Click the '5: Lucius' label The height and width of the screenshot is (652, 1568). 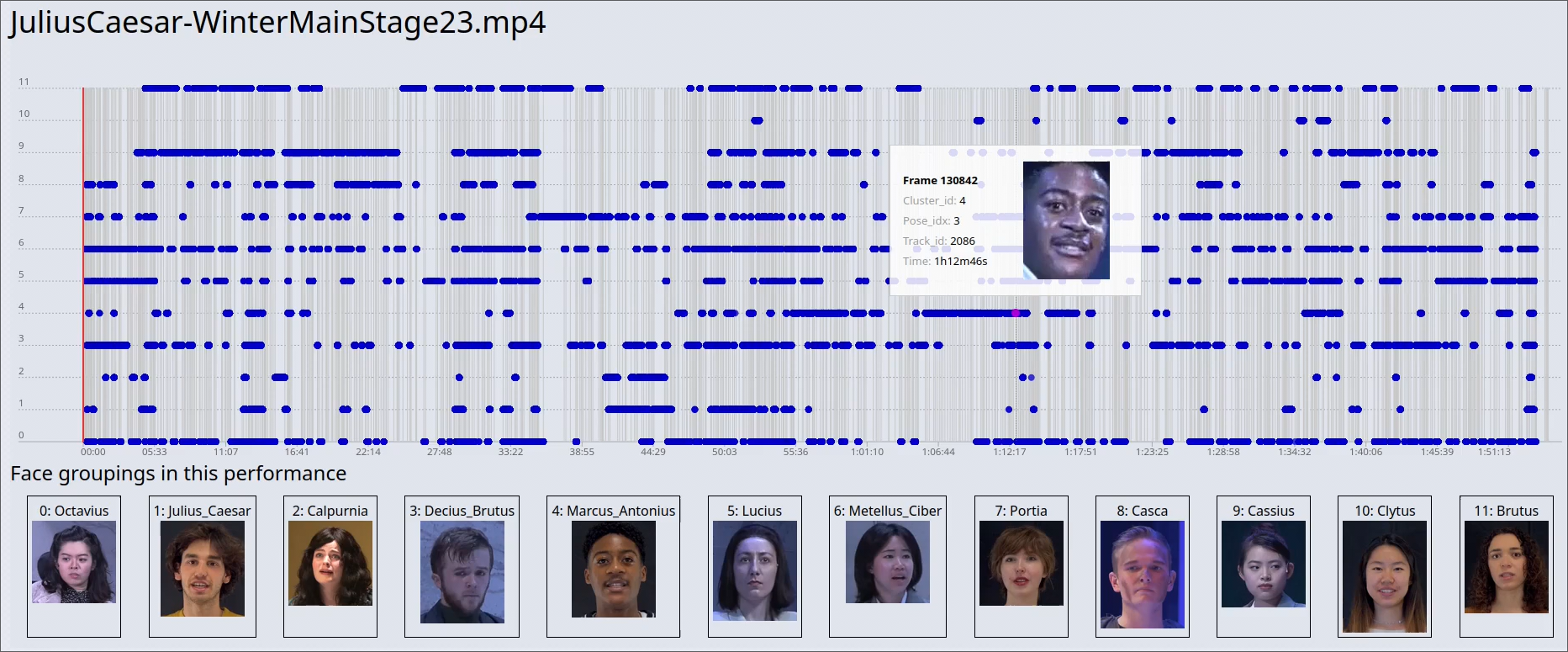(x=755, y=511)
